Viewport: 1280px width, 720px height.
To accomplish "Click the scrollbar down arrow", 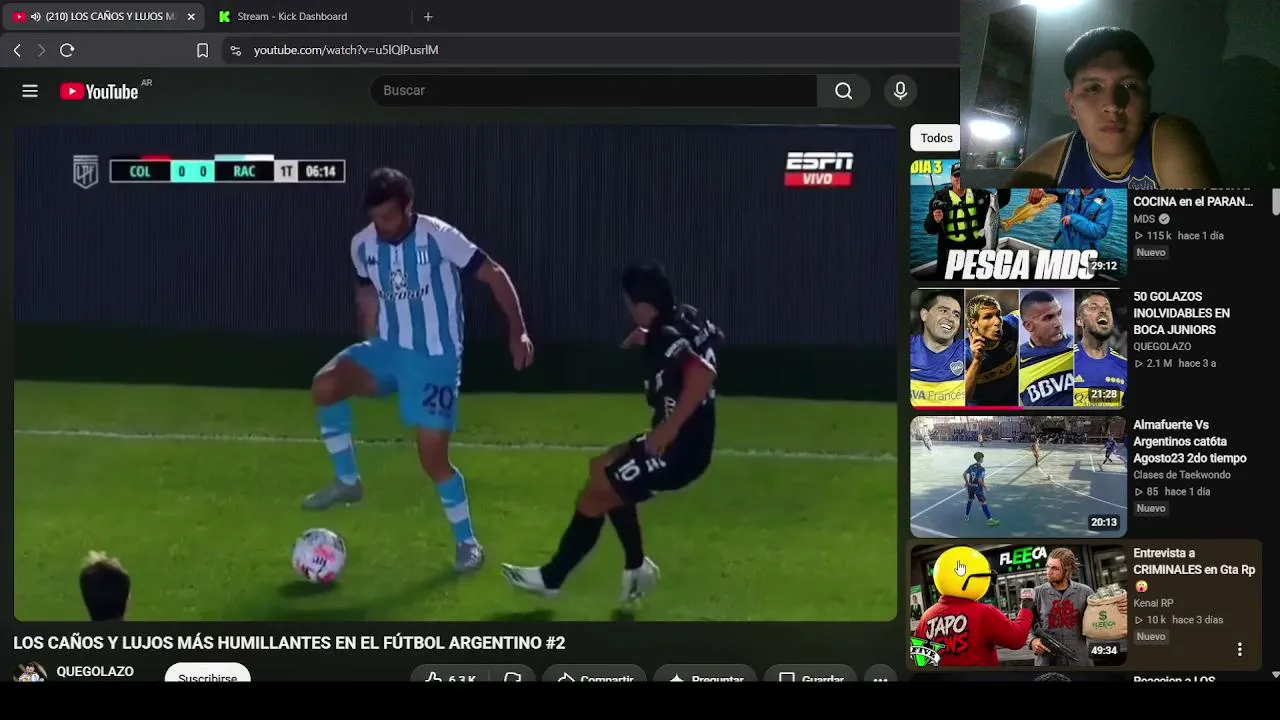I will (x=1275, y=674).
